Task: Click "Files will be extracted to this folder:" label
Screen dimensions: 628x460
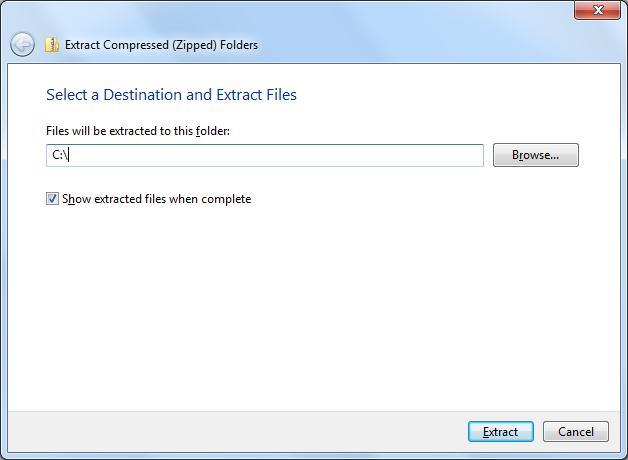Action: point(138,131)
